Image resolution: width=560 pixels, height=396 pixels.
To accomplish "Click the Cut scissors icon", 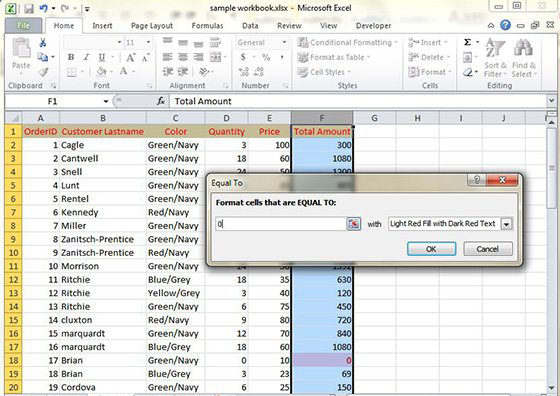I will click(x=43, y=42).
